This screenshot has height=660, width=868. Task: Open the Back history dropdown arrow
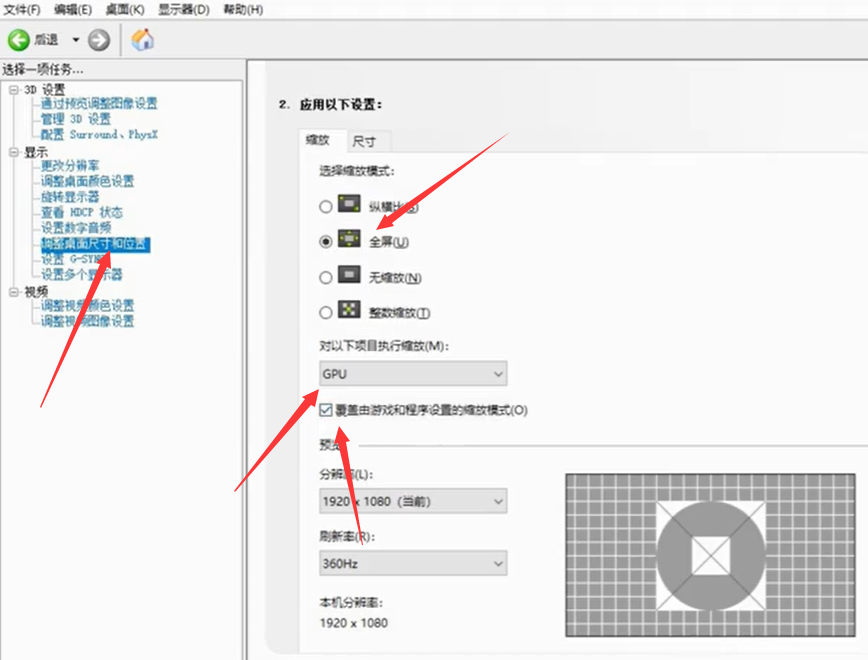click(x=76, y=40)
